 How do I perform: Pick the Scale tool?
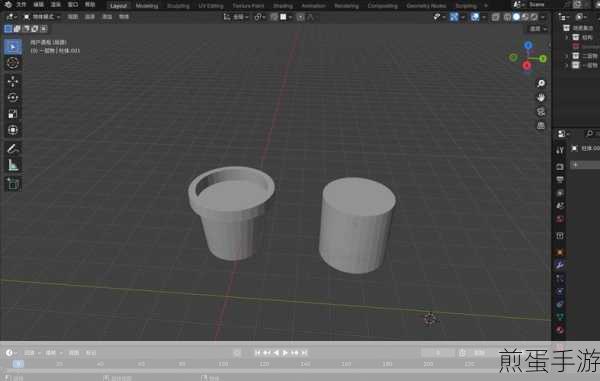[x=13, y=114]
